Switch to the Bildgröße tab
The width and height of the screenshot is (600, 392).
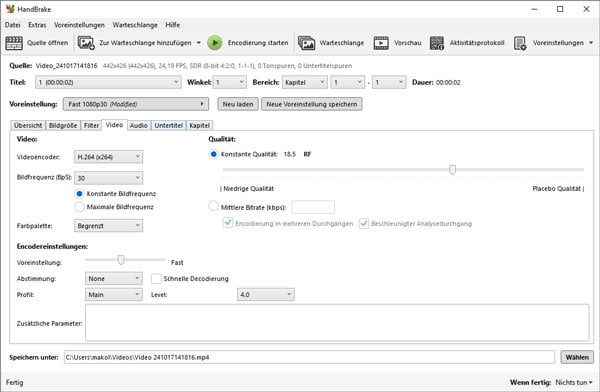pyautogui.click(x=63, y=126)
